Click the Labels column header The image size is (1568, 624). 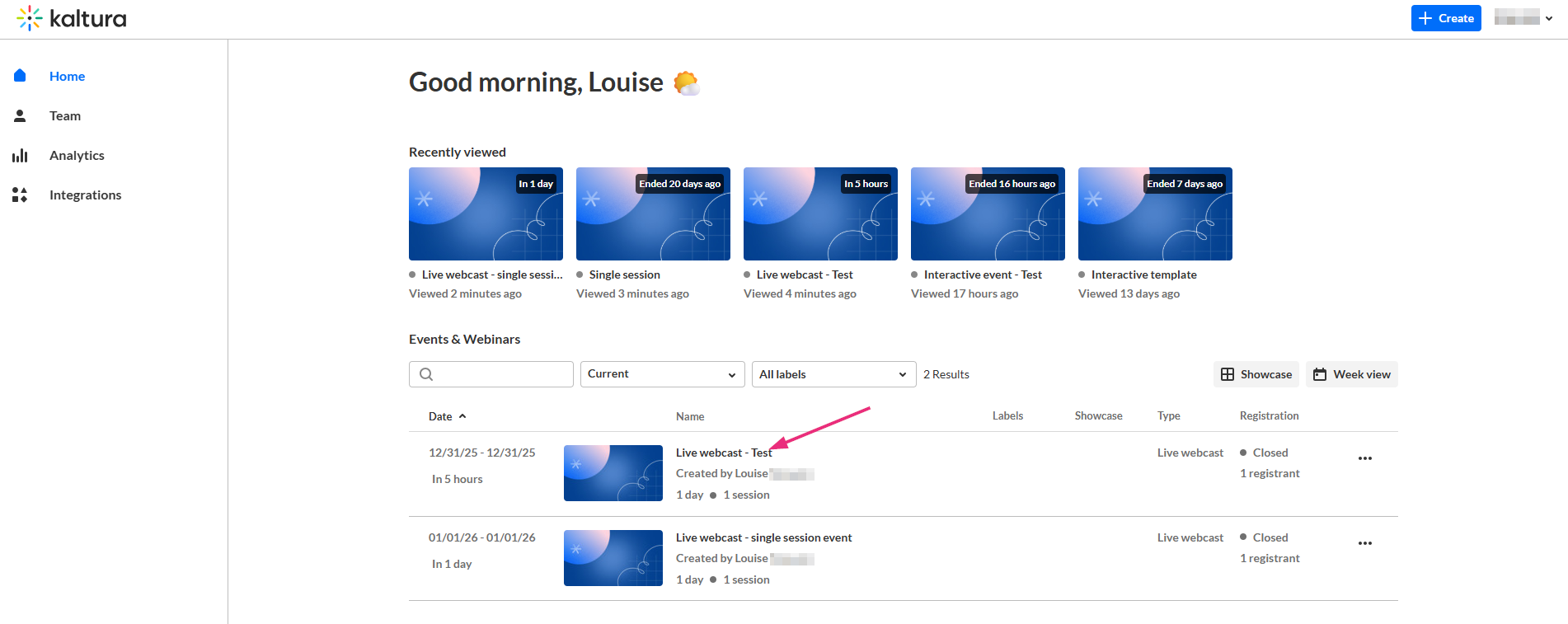coord(1007,415)
